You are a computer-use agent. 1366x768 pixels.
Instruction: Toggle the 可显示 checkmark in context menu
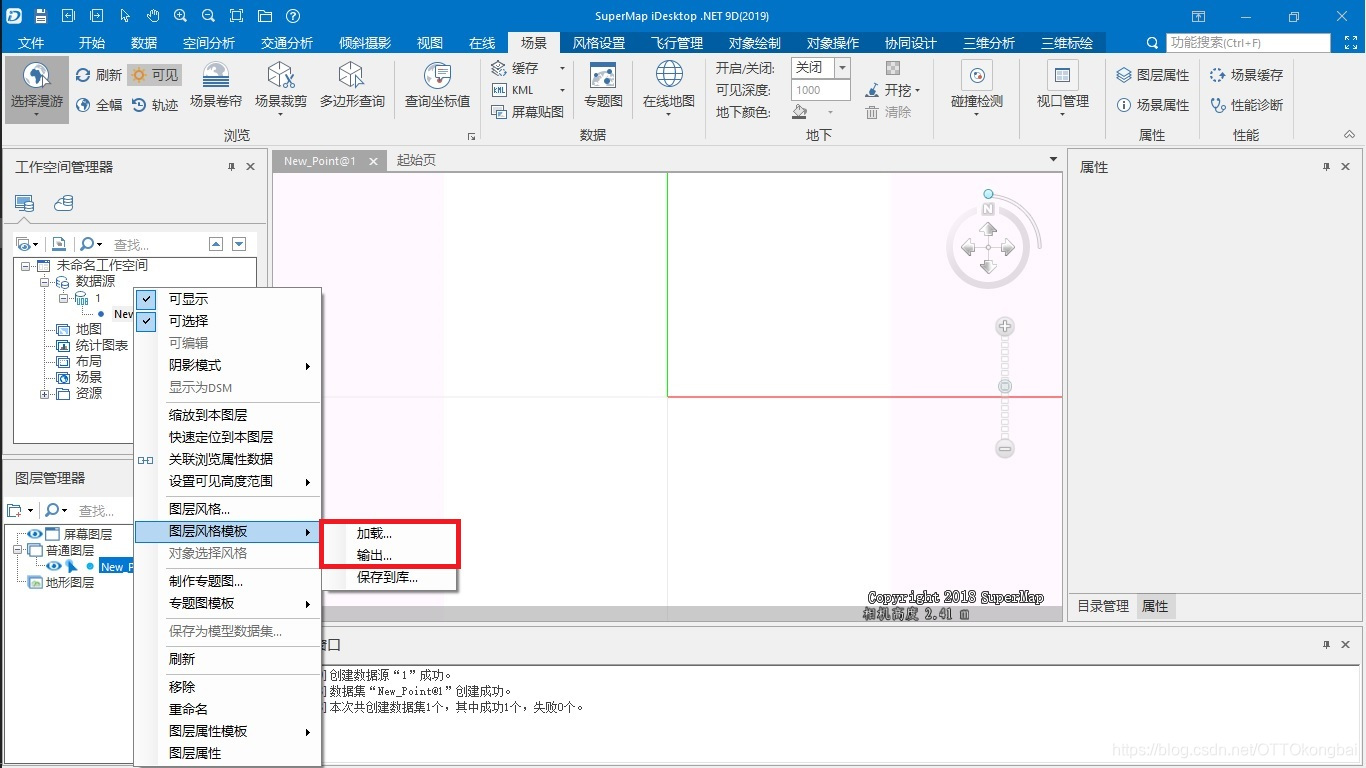coord(147,299)
